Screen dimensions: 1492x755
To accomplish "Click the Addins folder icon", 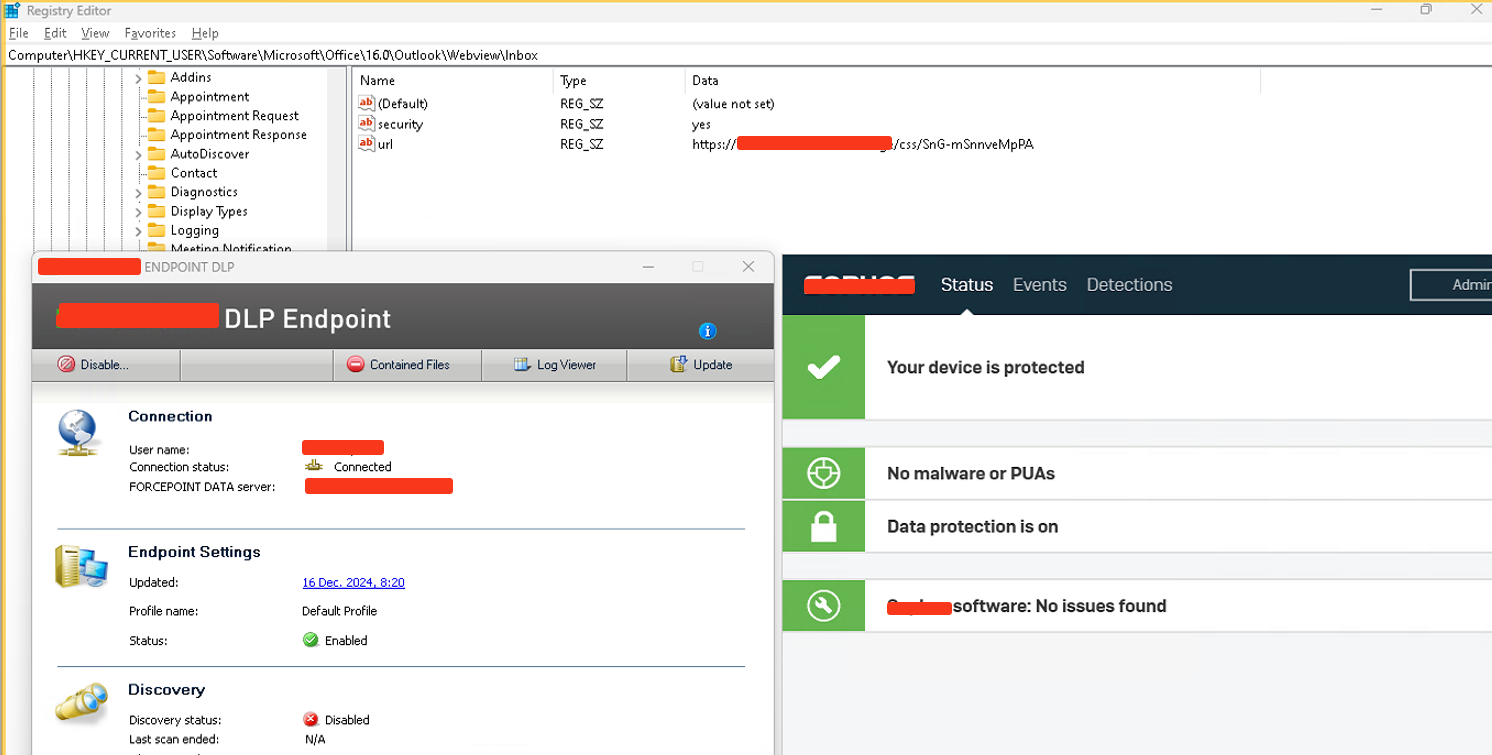I will tap(155, 77).
